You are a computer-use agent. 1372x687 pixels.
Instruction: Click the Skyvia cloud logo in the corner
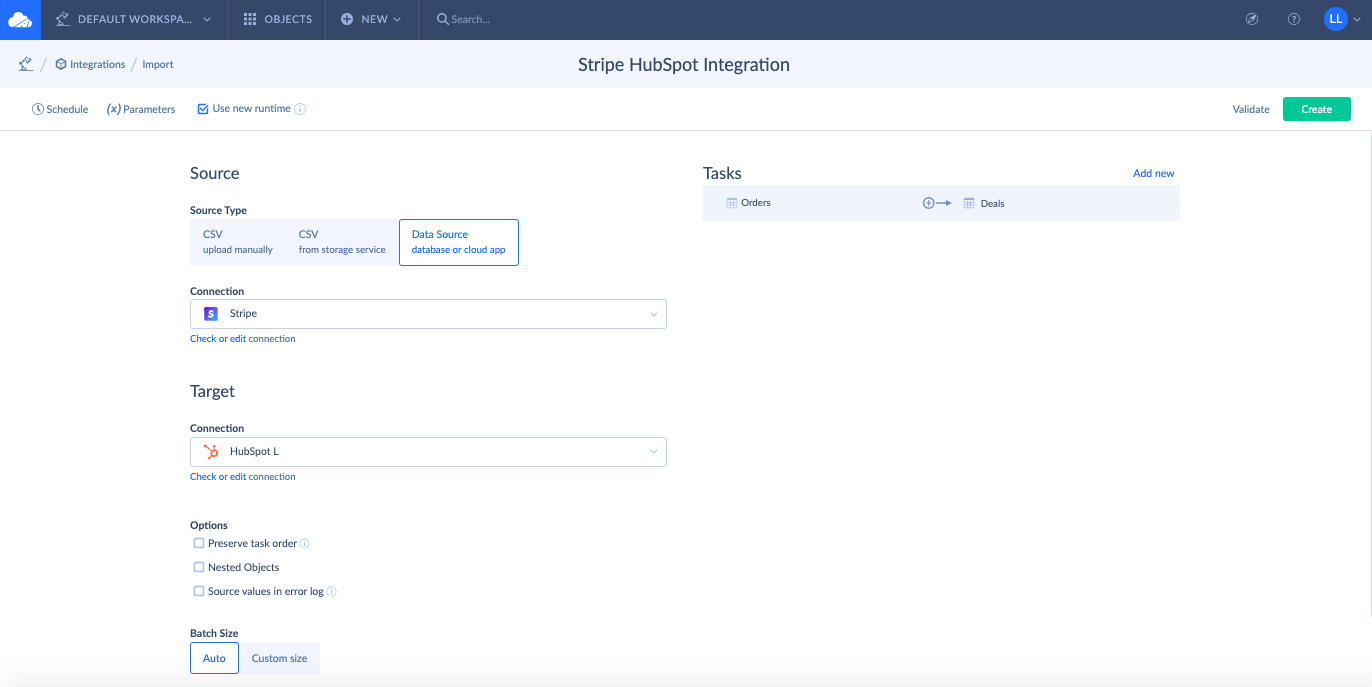pos(20,18)
